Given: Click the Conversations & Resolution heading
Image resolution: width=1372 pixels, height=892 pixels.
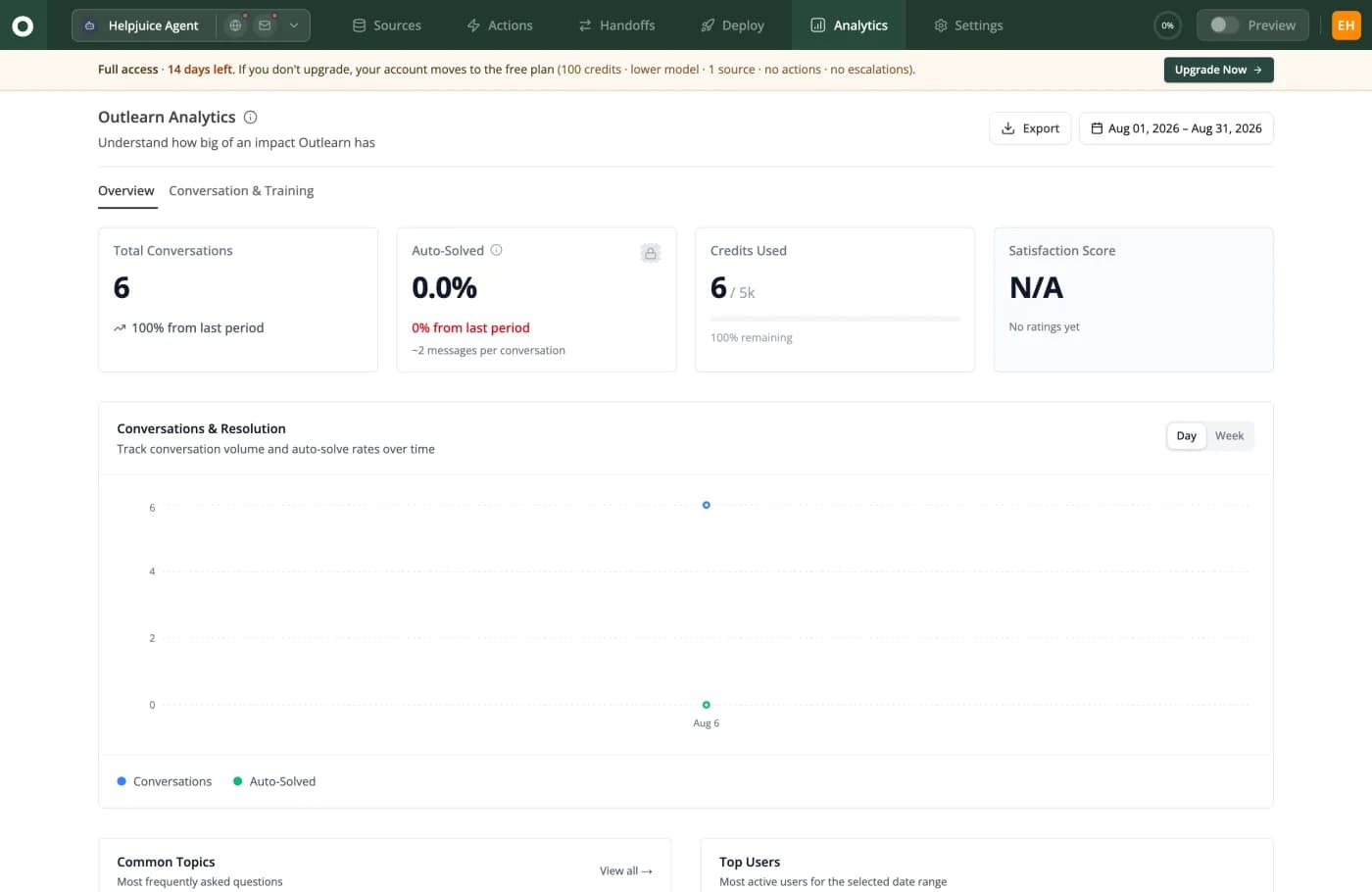Looking at the screenshot, I should click(x=201, y=428).
